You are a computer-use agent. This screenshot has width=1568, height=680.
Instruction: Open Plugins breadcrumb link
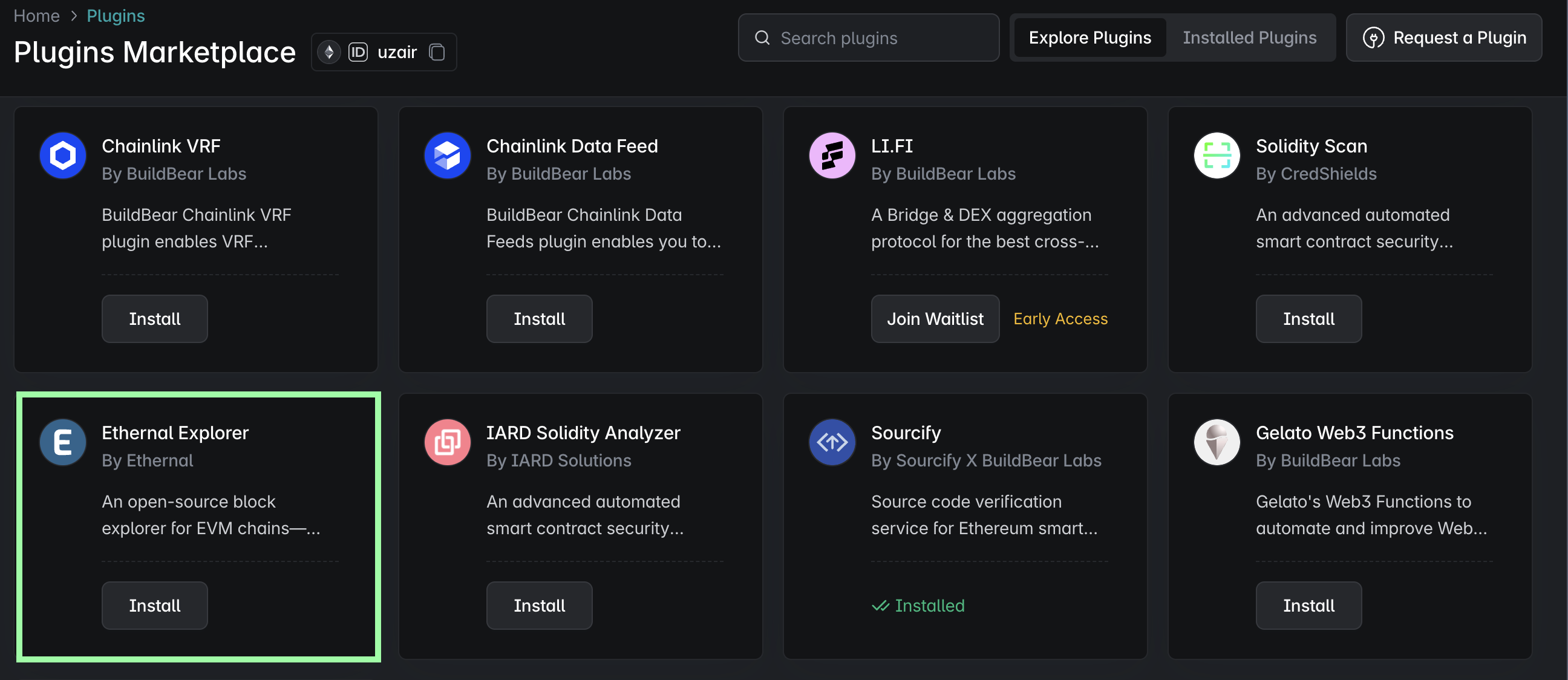pyautogui.click(x=116, y=16)
